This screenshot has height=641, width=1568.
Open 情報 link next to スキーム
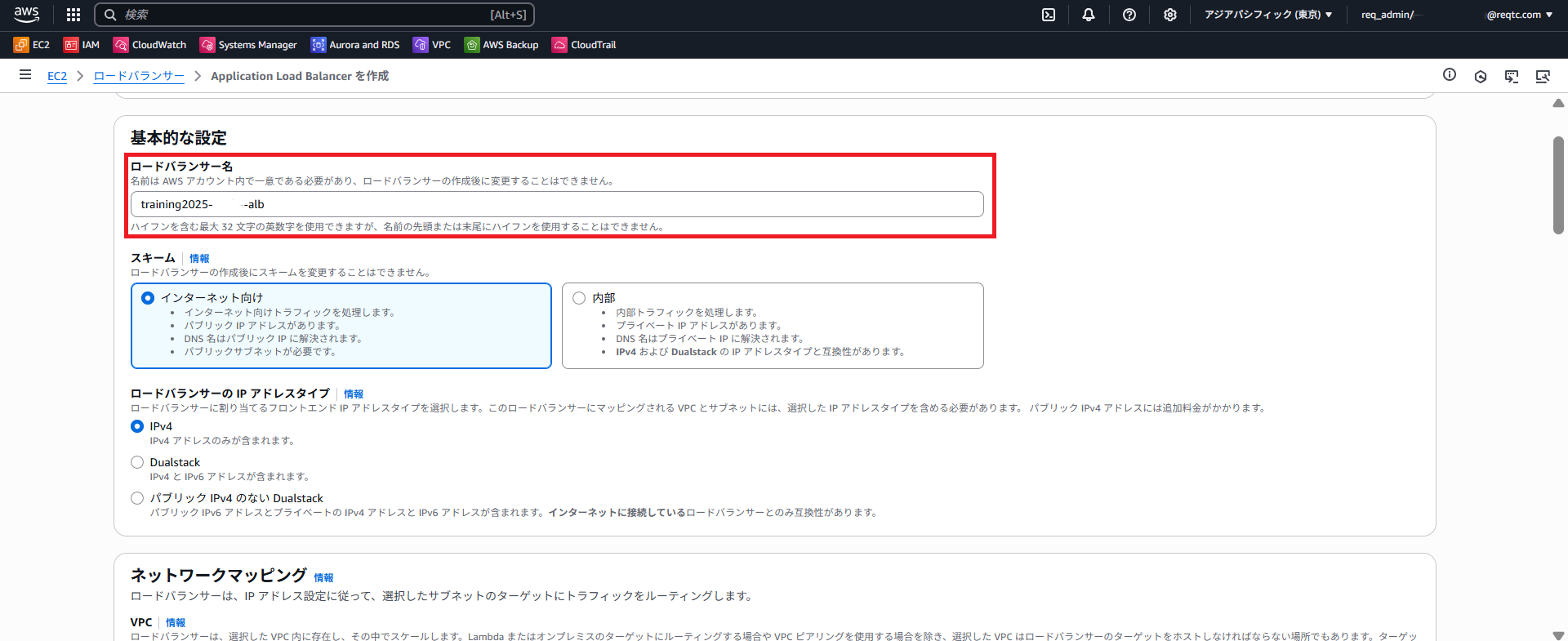(x=199, y=258)
